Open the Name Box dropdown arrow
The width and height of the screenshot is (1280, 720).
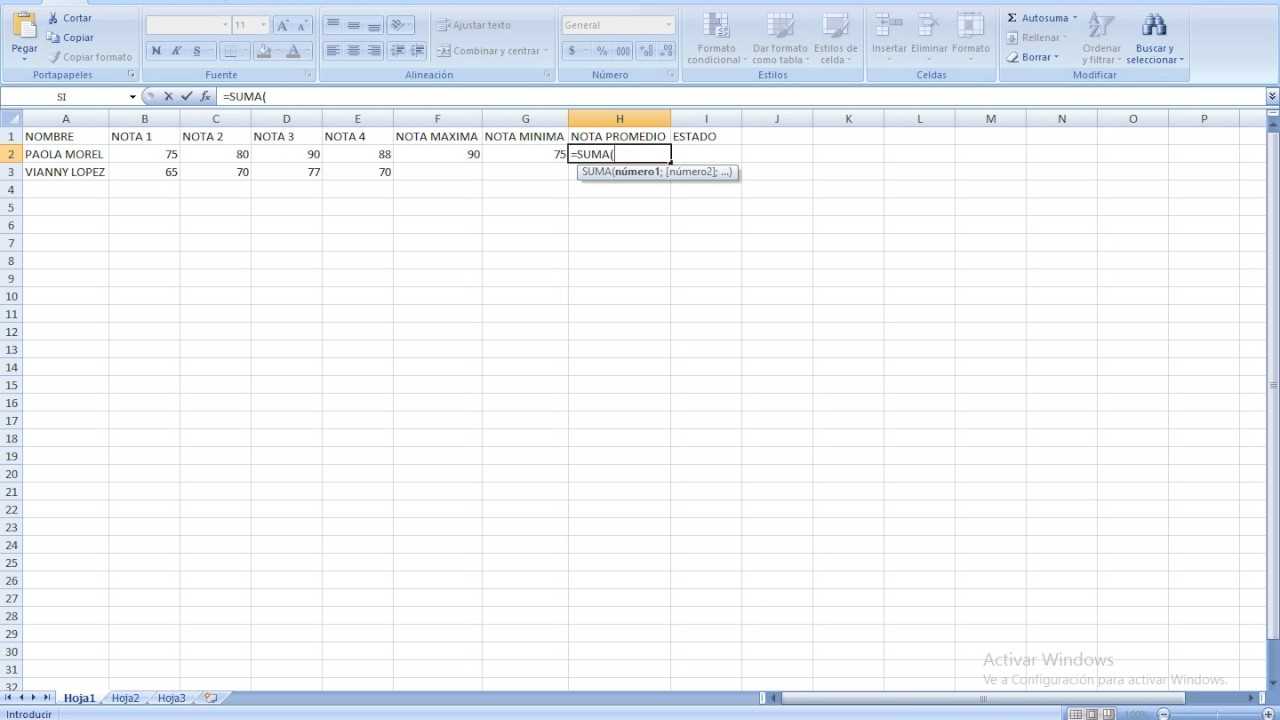pos(132,97)
